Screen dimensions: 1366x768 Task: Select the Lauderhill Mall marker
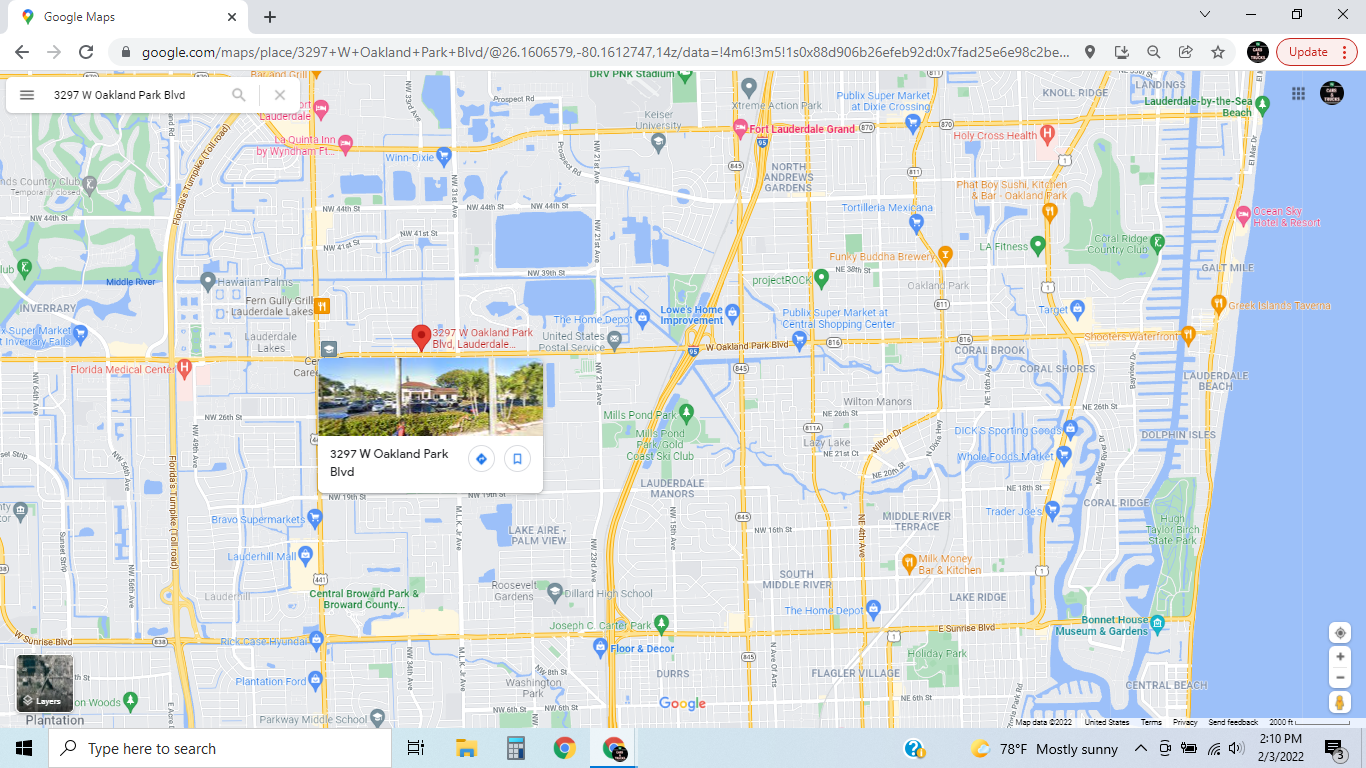click(x=306, y=555)
